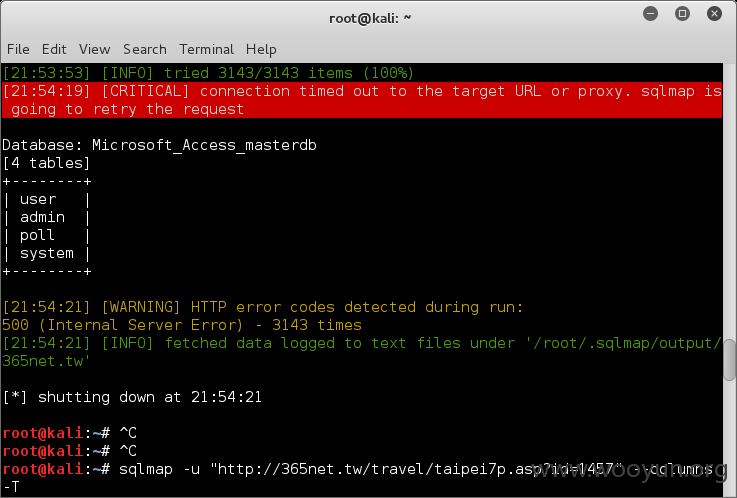This screenshot has height=498, width=737.
Task: Open the Search menu
Action: pyautogui.click(x=145, y=49)
